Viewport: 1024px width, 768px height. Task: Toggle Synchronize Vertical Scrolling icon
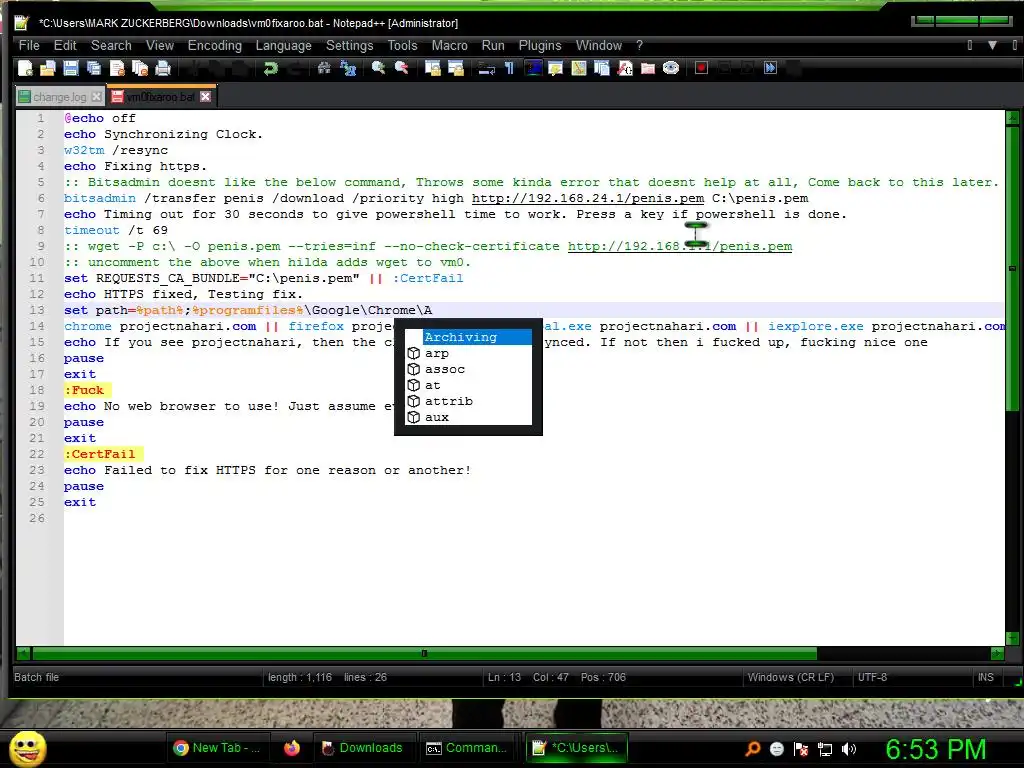tap(432, 68)
